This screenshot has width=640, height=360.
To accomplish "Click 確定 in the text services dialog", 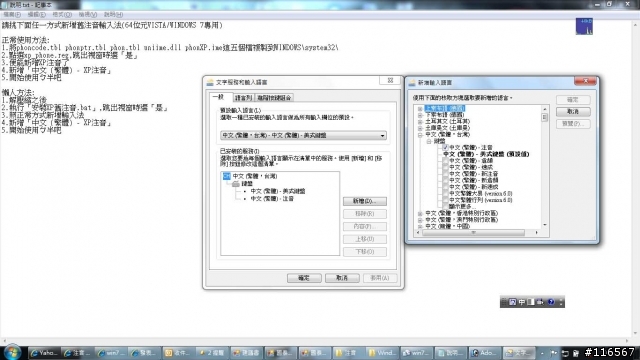I will pos(304,278).
